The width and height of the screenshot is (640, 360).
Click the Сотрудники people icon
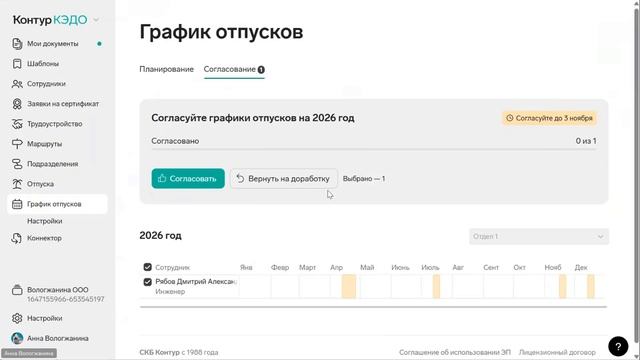[x=17, y=84]
